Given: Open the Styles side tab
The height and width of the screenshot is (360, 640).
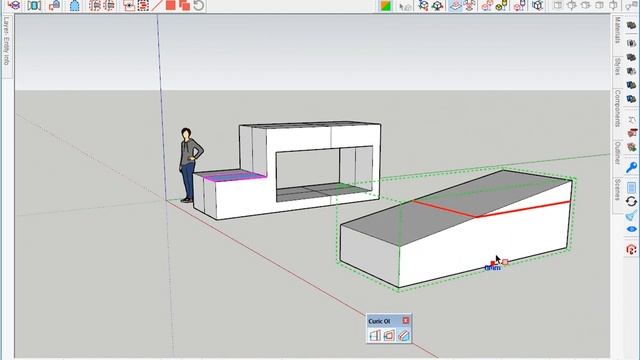Looking at the screenshot, I should coord(618,66).
